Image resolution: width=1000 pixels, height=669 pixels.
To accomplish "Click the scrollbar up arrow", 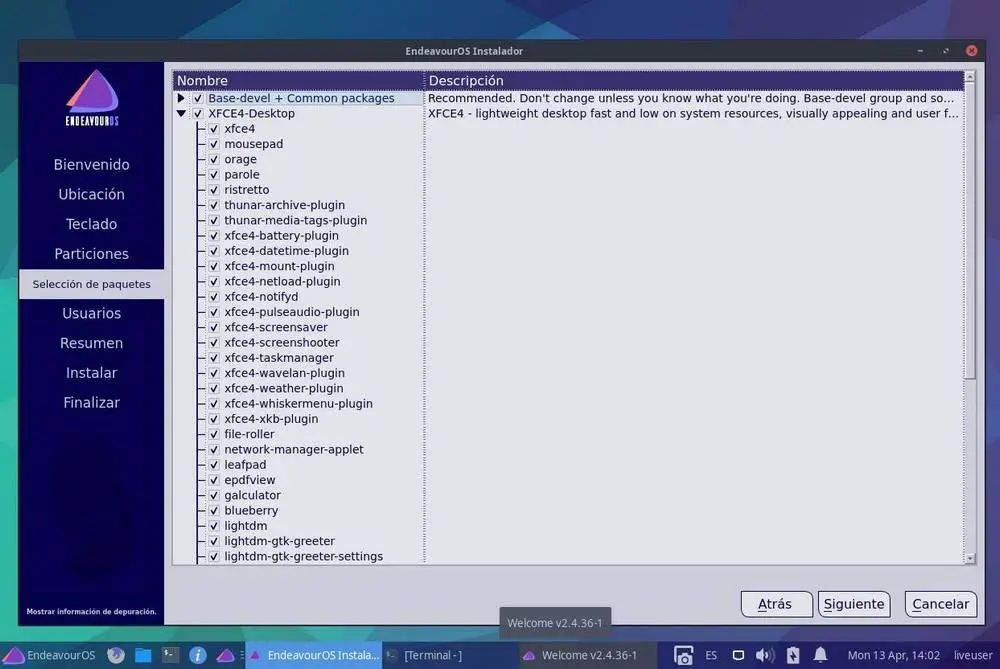I will point(970,77).
